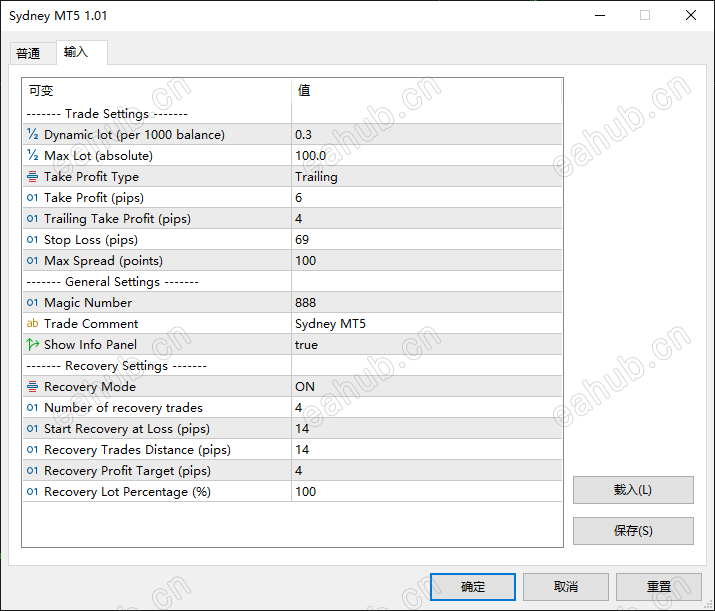Click the Stop Loss integer icon
Image resolution: width=715 pixels, height=611 pixels.
pyautogui.click(x=32, y=239)
